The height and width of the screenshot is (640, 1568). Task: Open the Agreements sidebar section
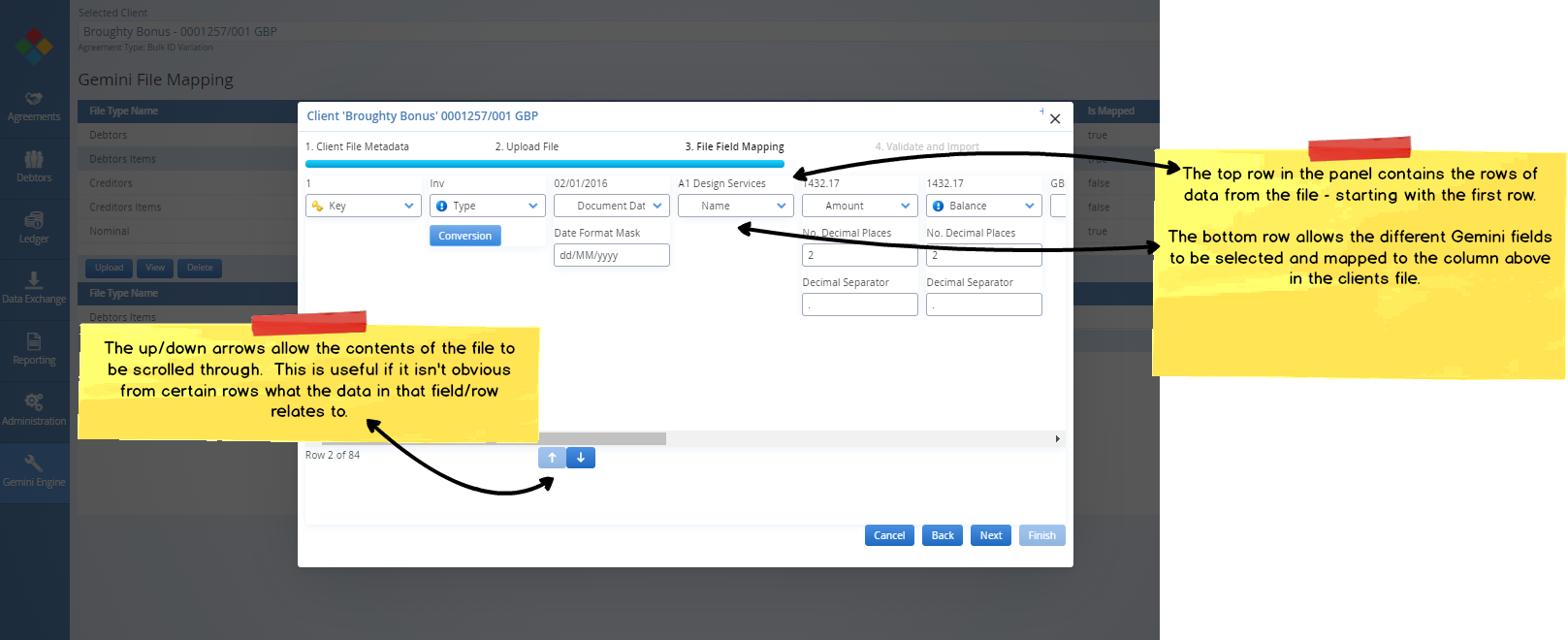pyautogui.click(x=34, y=108)
